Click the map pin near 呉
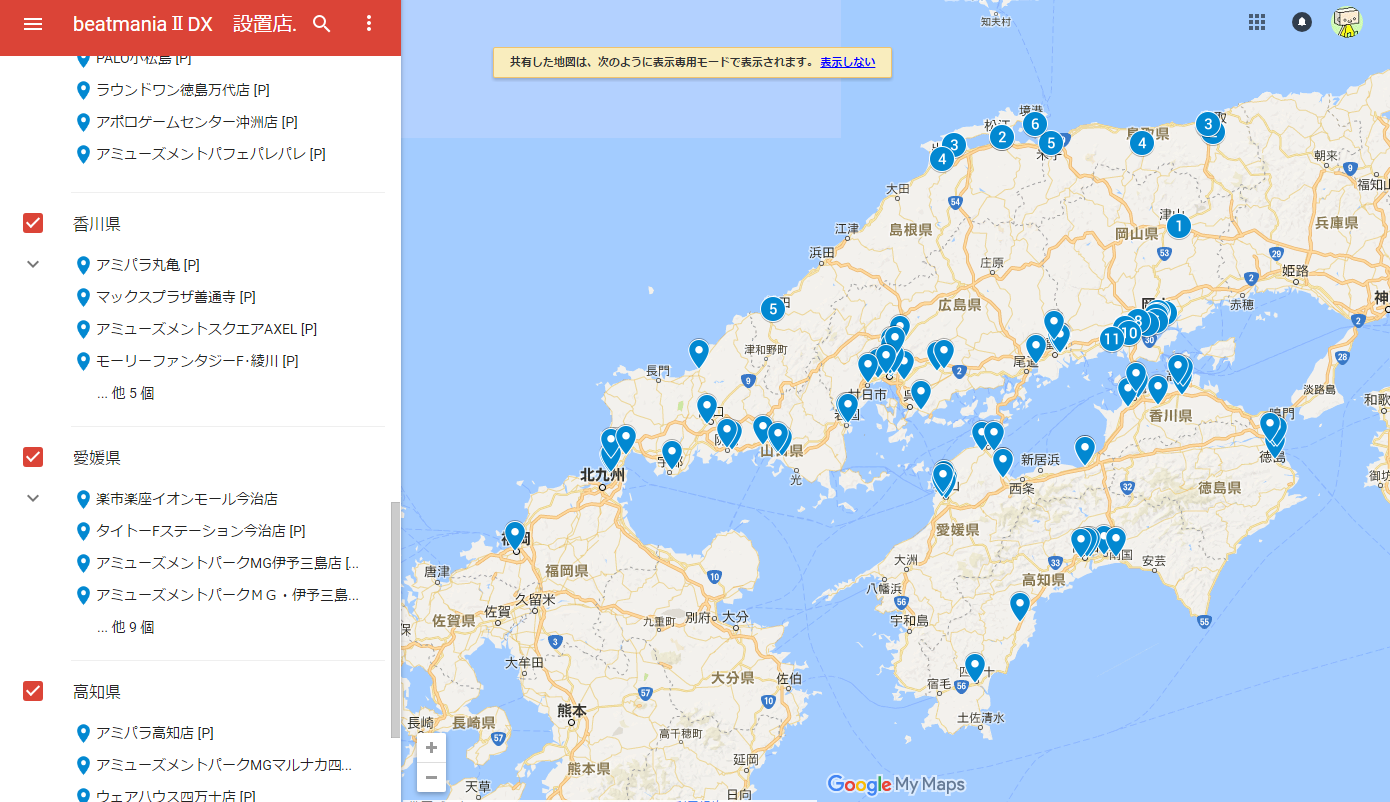This screenshot has height=802, width=1390. [x=921, y=394]
